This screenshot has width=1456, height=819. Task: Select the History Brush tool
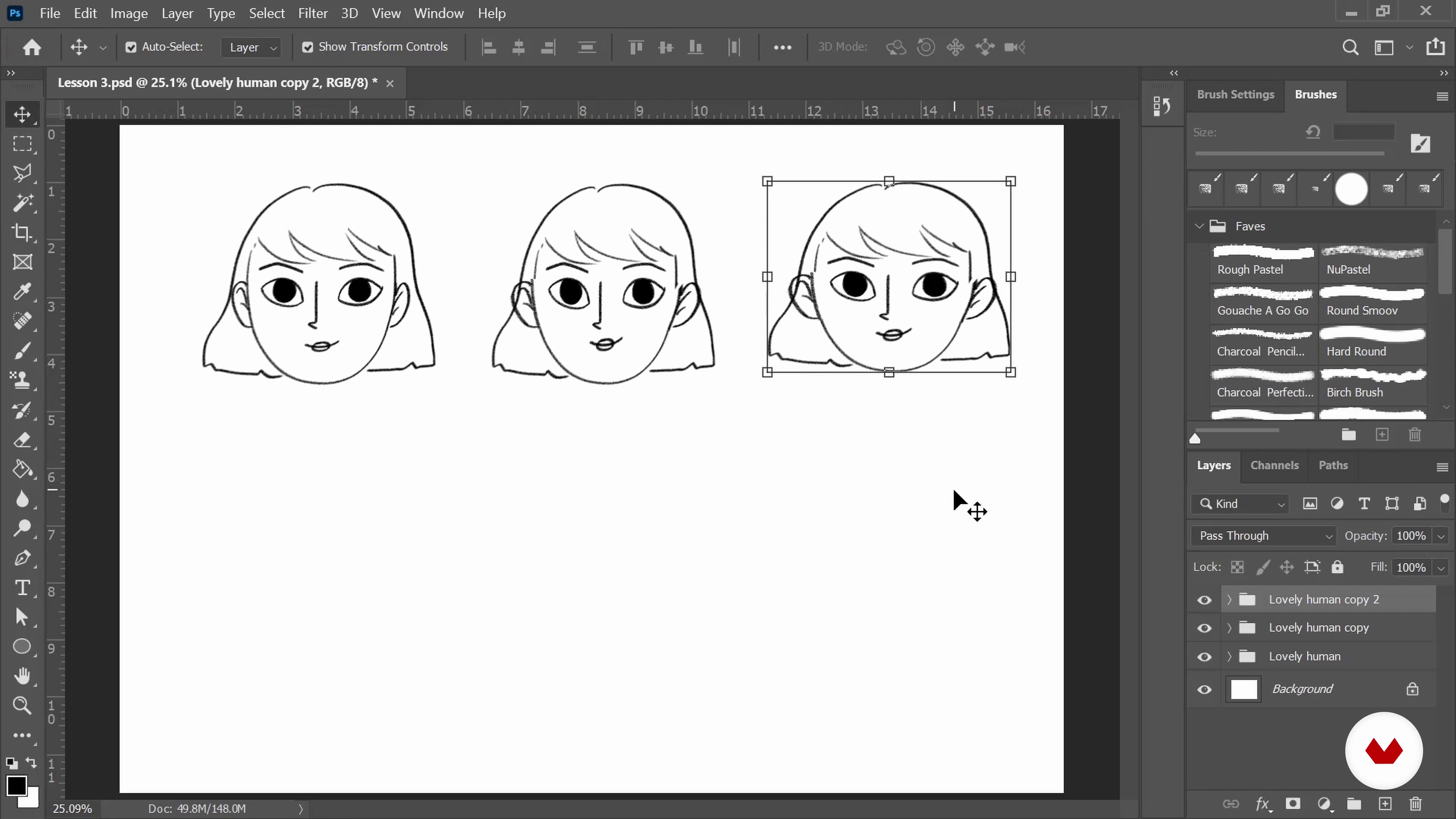tap(23, 410)
